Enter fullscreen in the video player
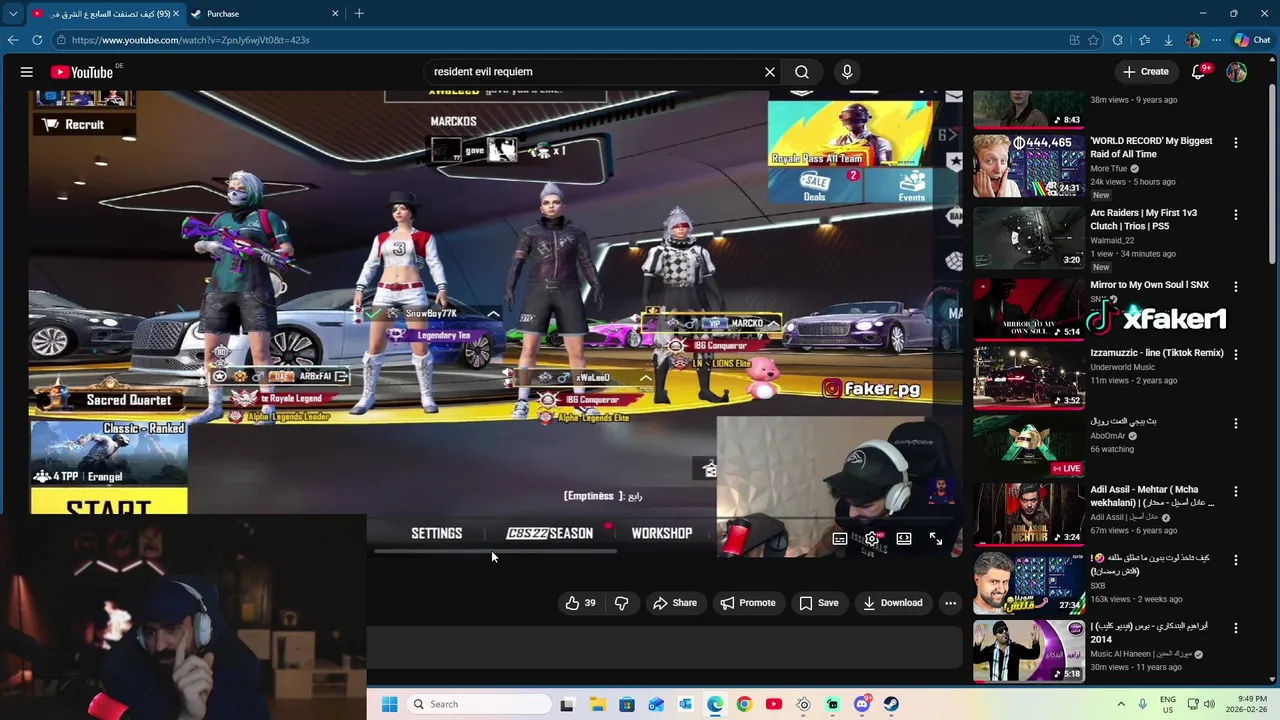The height and width of the screenshot is (720, 1280). [936, 539]
